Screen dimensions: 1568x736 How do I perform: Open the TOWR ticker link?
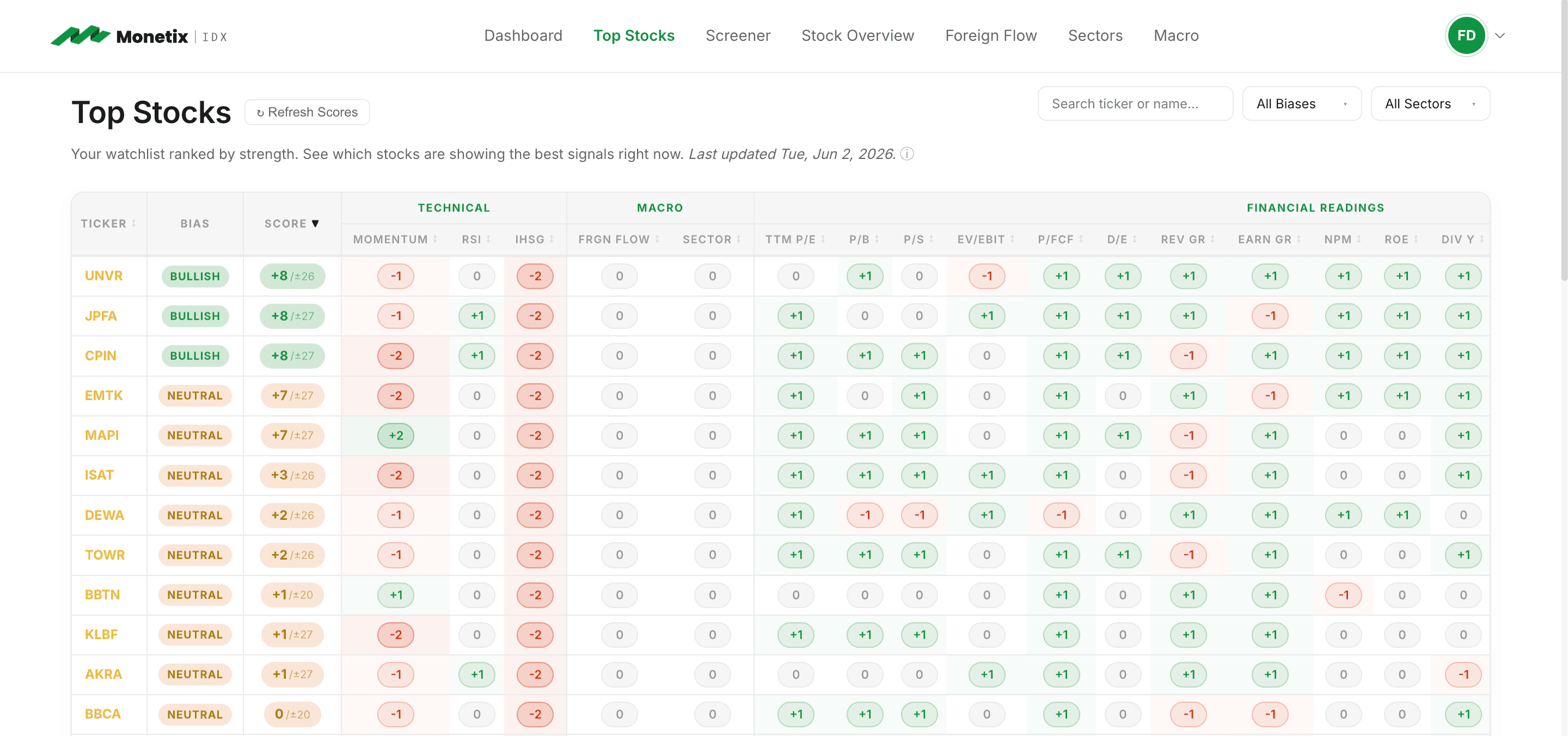click(105, 555)
